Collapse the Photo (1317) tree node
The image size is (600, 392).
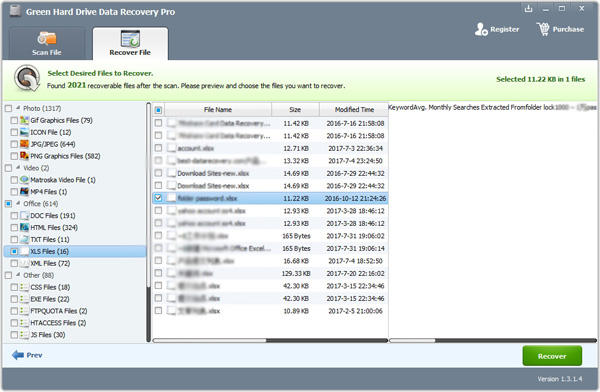pos(18,108)
